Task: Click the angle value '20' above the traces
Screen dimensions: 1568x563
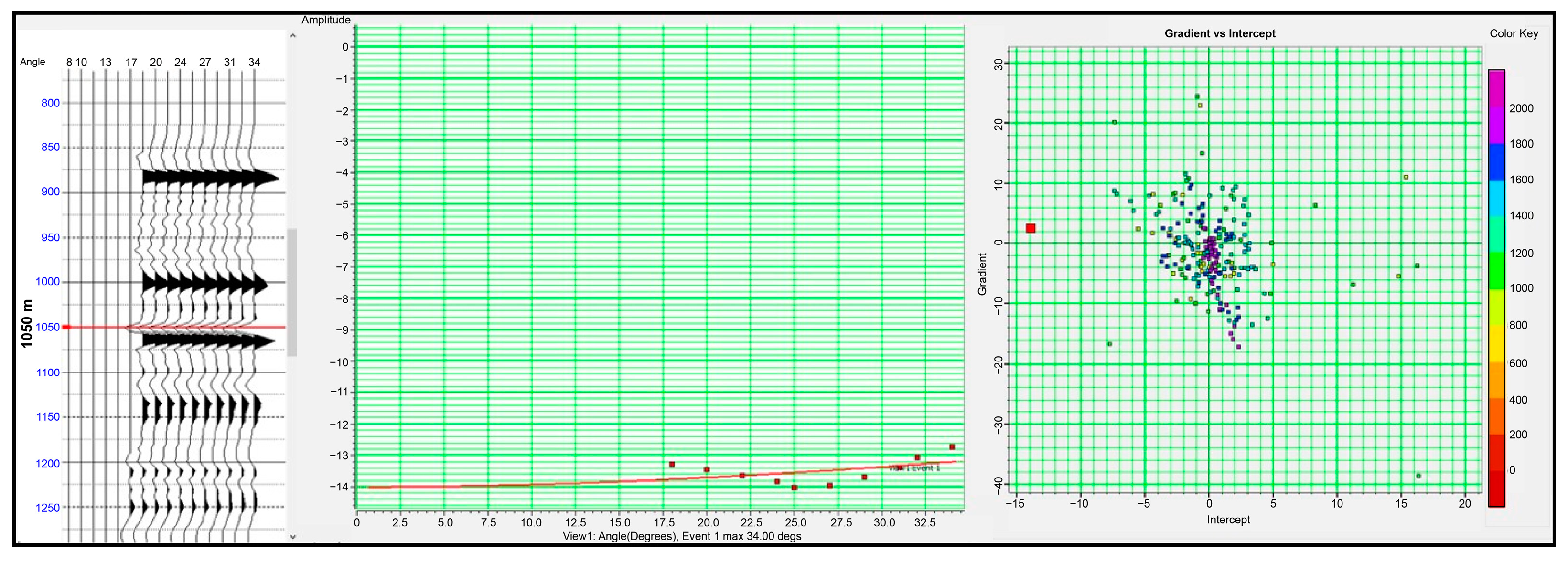Action: pos(156,62)
